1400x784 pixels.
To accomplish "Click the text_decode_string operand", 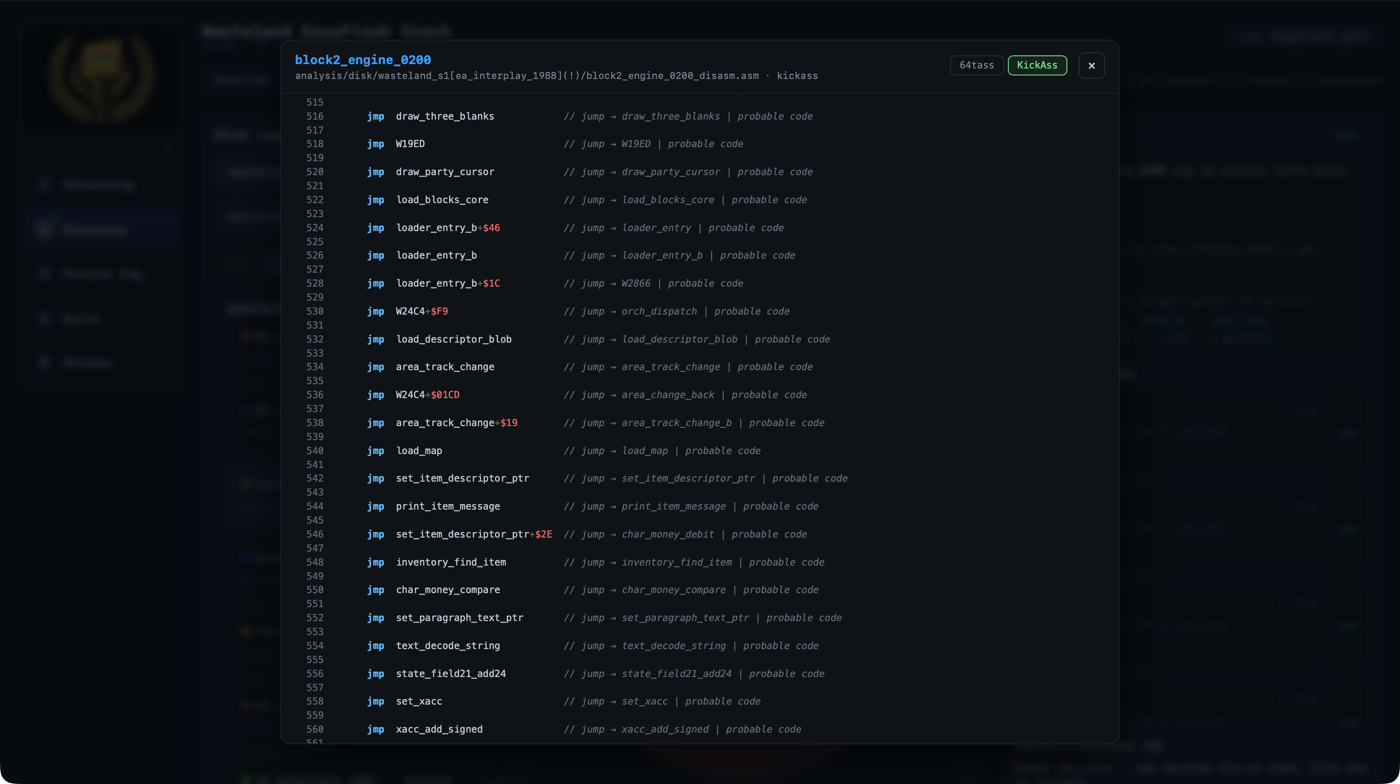I will coord(448,646).
